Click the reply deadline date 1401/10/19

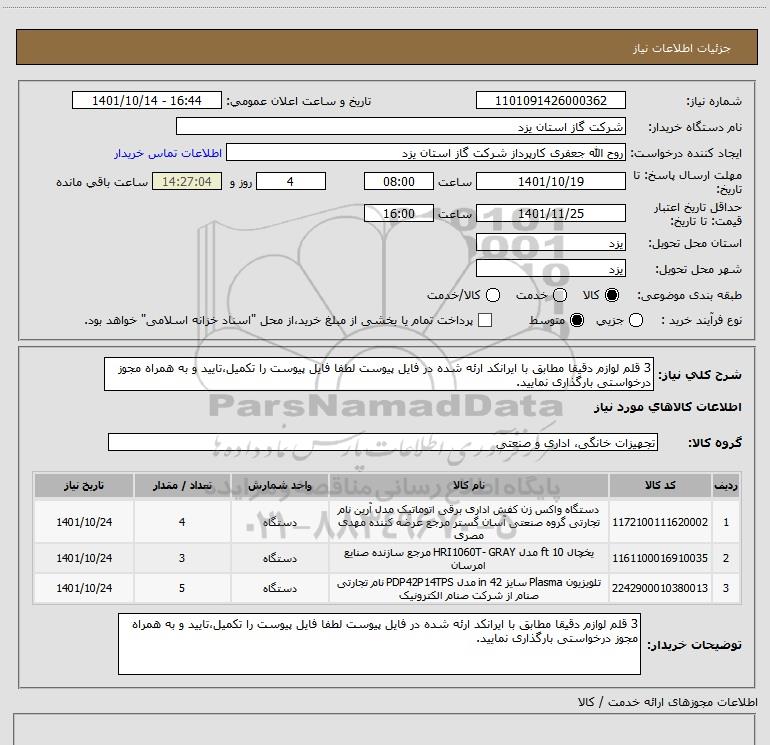(550, 181)
